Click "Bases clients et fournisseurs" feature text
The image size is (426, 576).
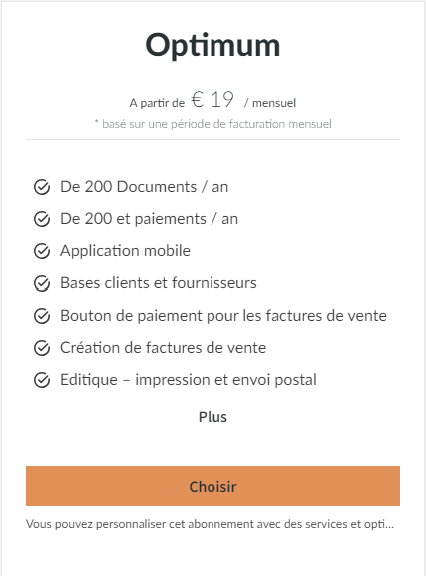tap(158, 283)
